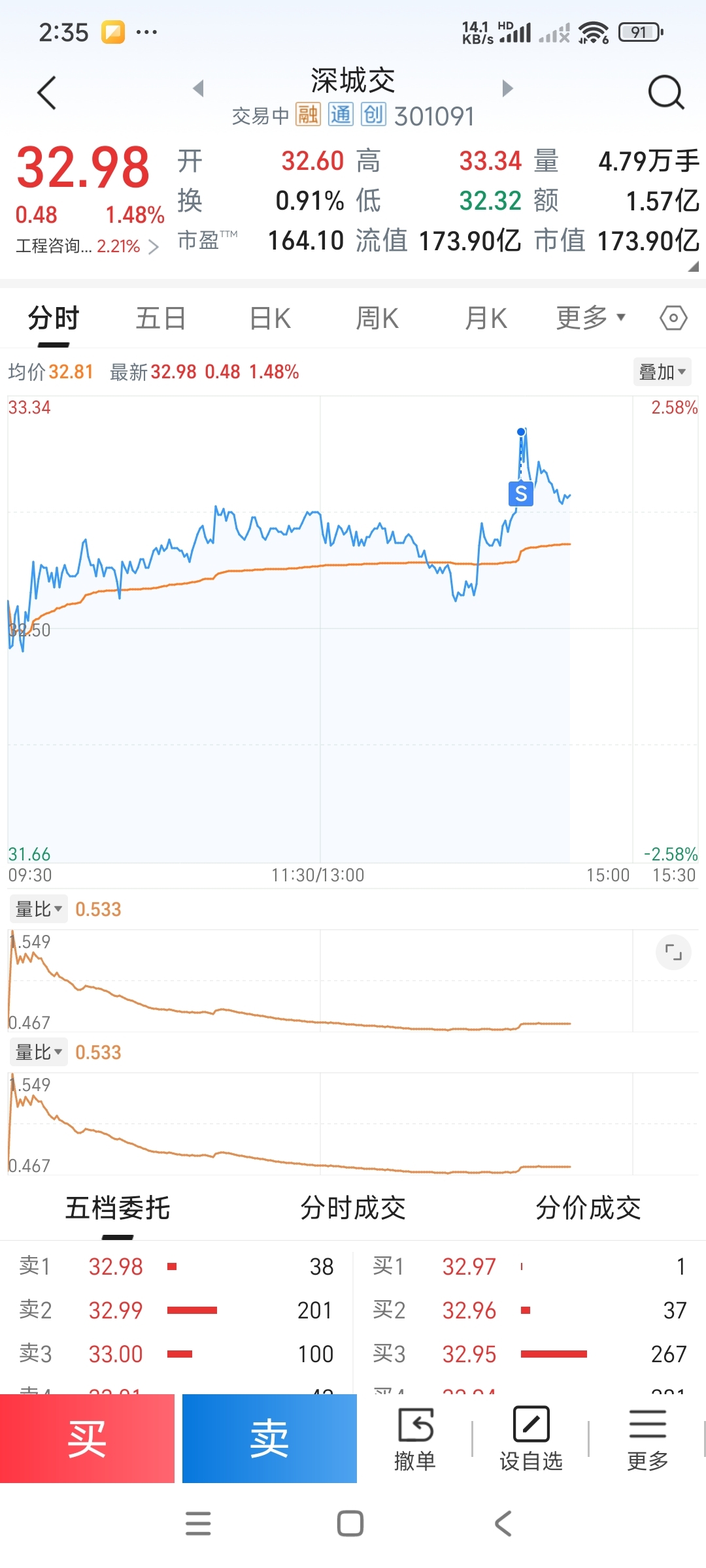The height and width of the screenshot is (1568, 706).
Task: Open chart settings hexagon icon
Action: pos(673,318)
